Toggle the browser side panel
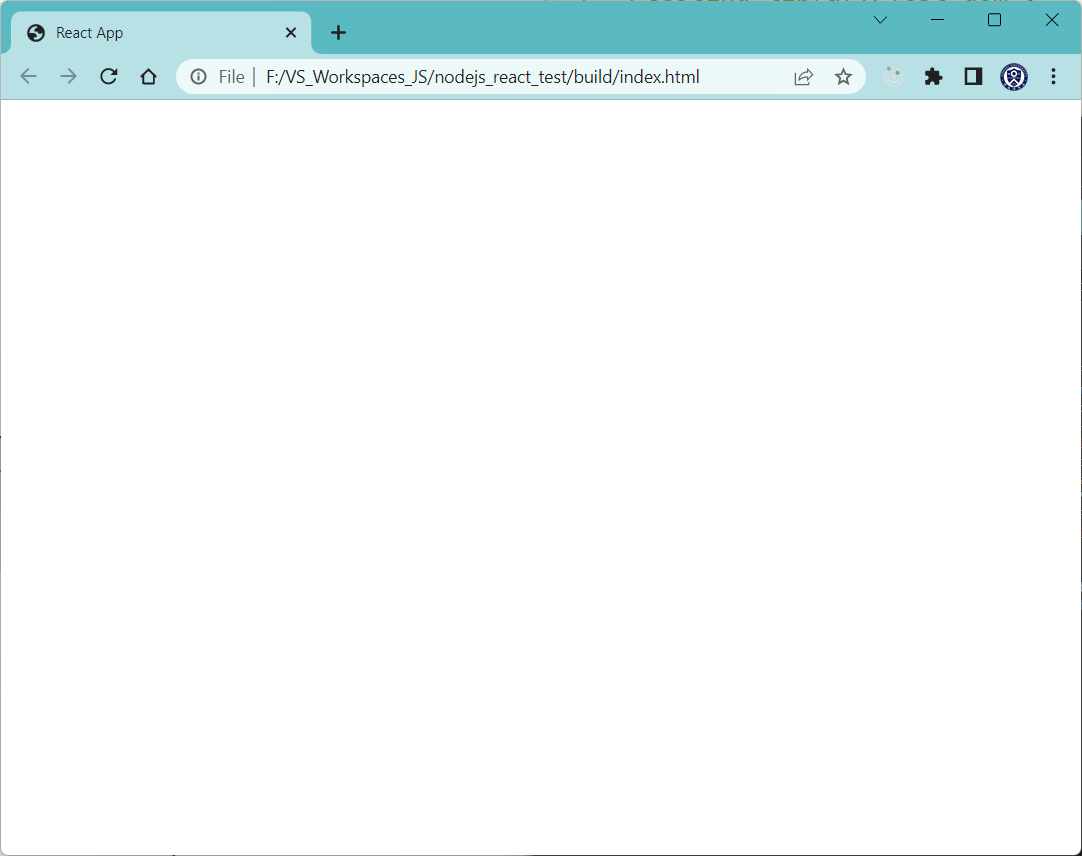 click(973, 77)
